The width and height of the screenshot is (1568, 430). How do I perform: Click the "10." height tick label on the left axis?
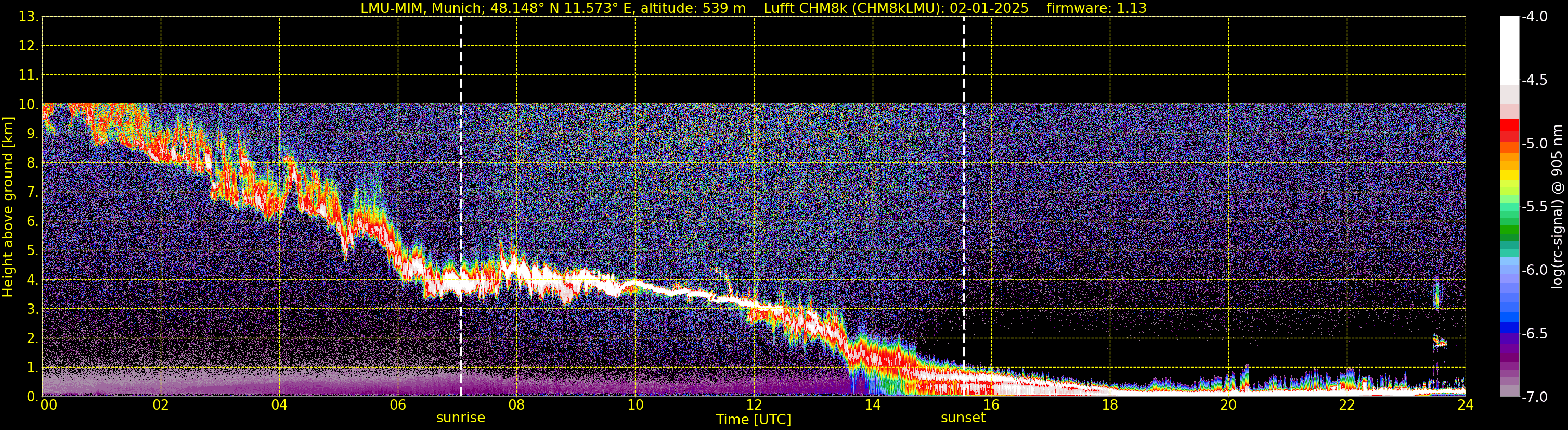point(29,105)
